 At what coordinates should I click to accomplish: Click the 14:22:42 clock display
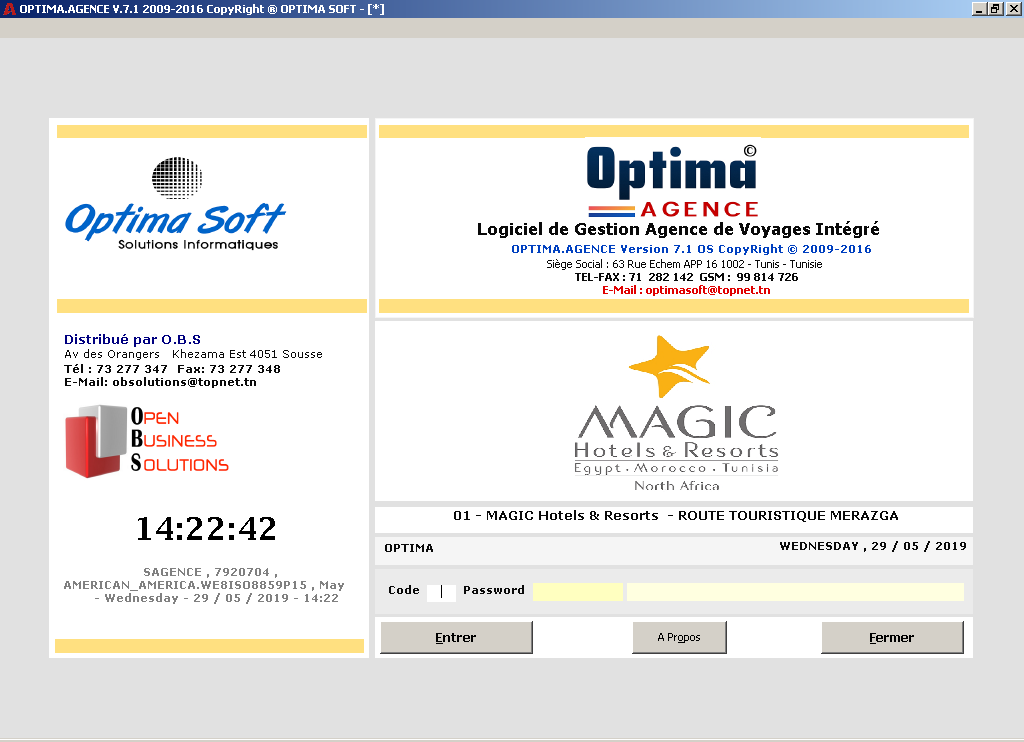(x=206, y=528)
